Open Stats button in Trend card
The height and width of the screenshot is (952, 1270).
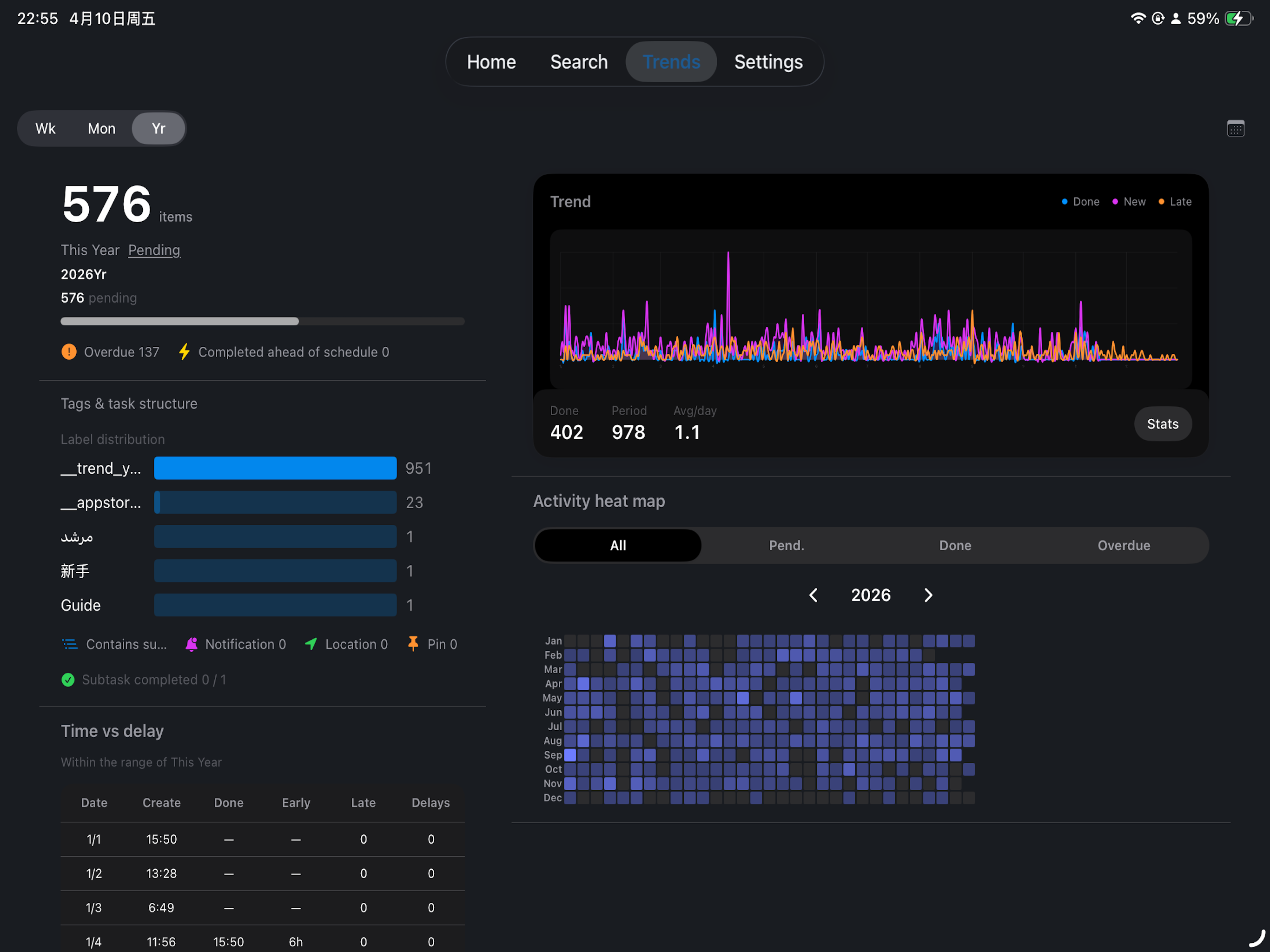point(1162,424)
